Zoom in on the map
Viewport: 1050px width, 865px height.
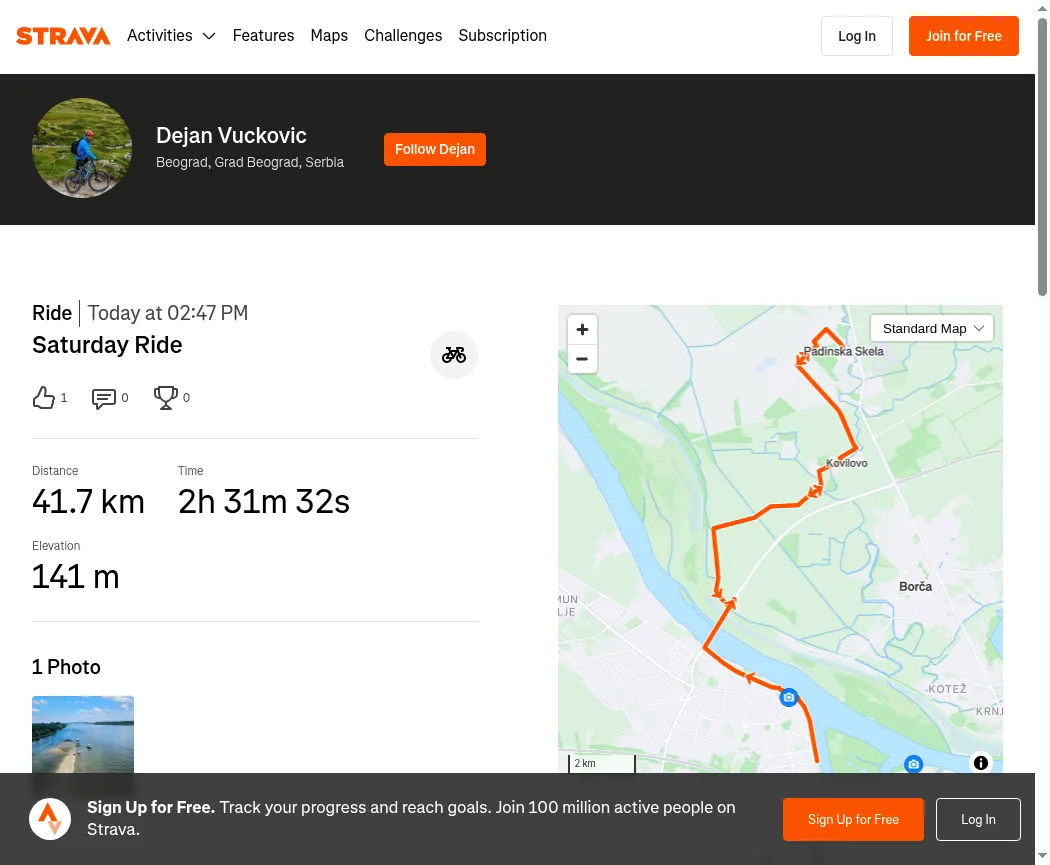583,329
